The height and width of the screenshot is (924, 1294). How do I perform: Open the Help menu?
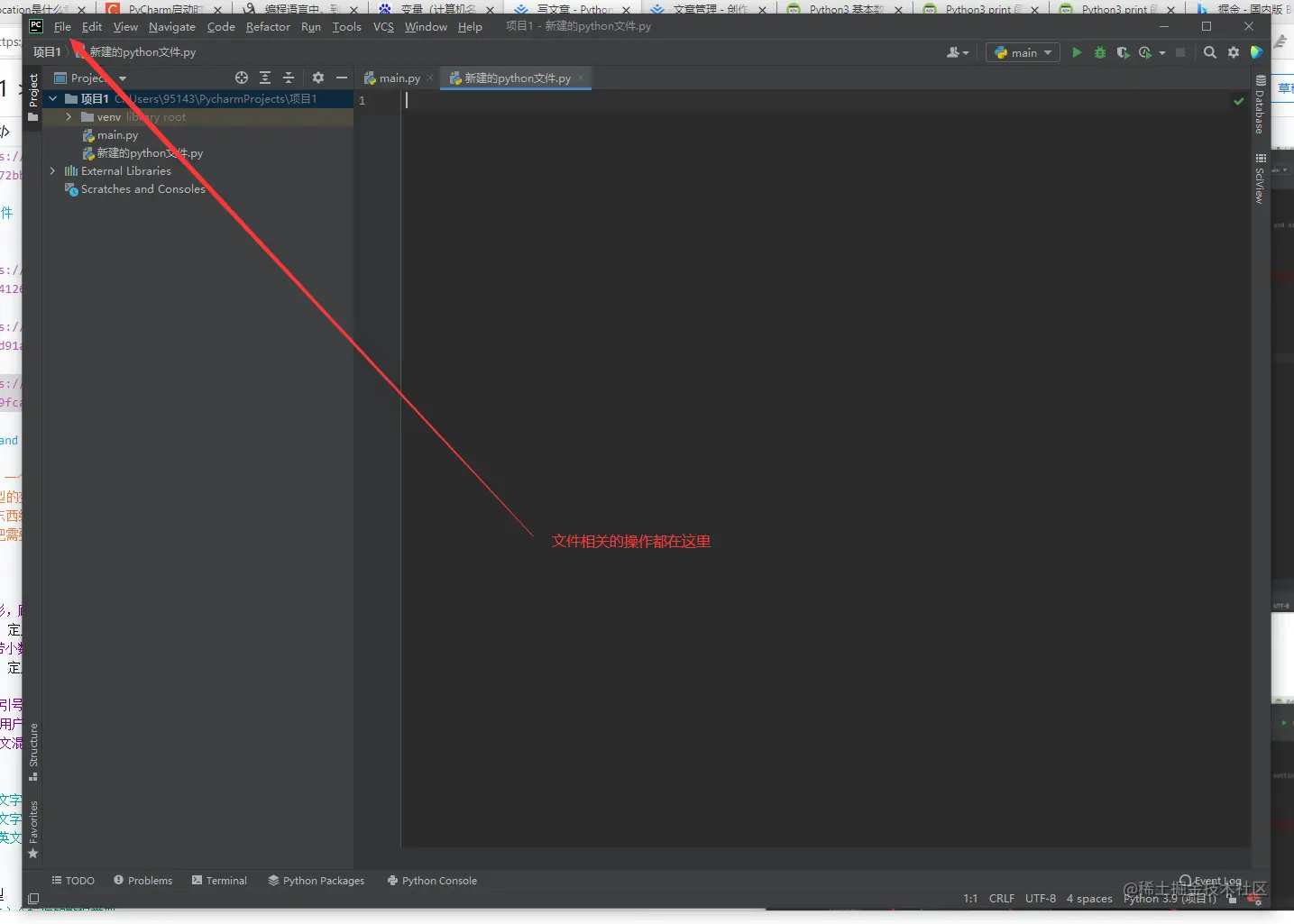click(470, 27)
